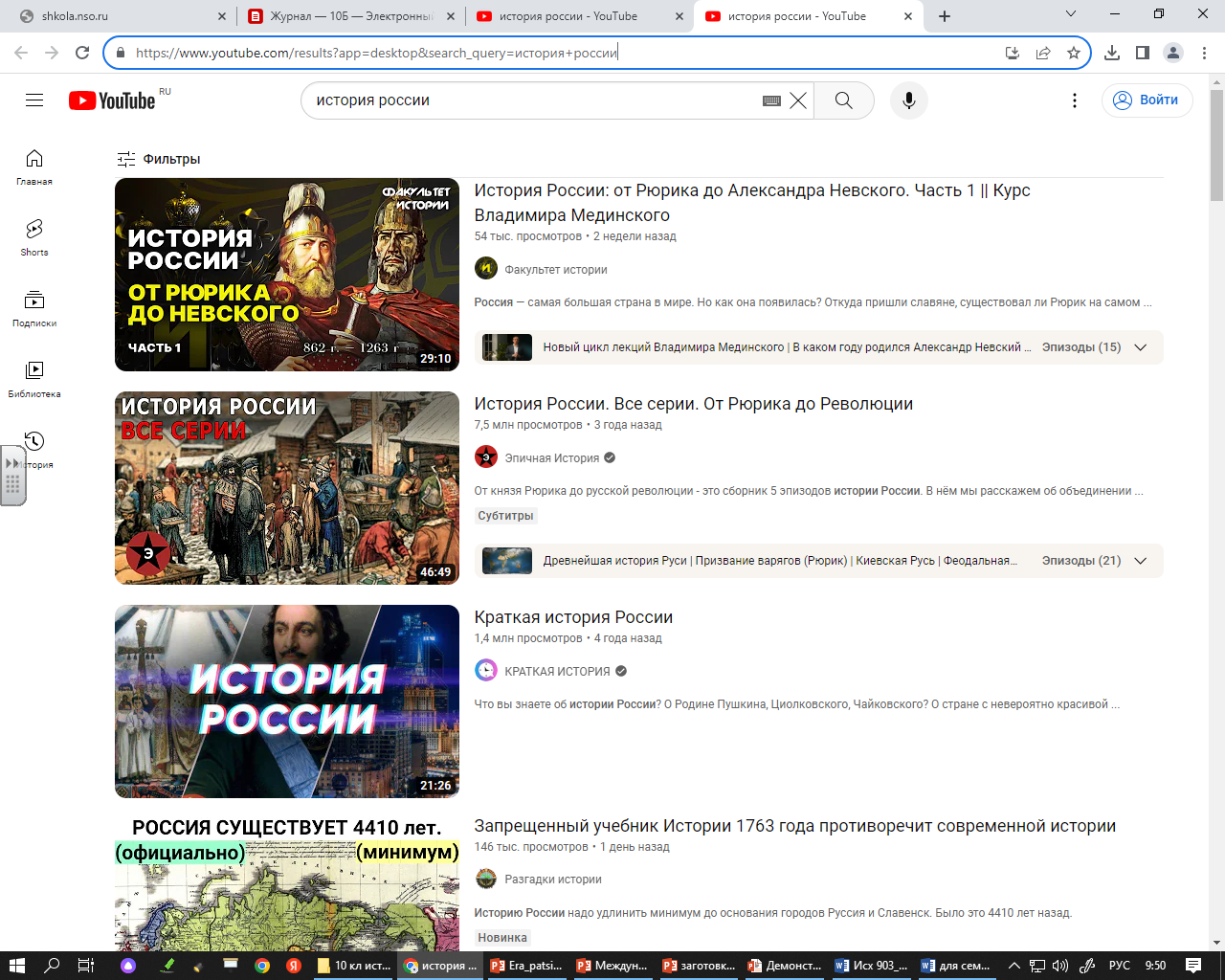1225x980 pixels.
Task: Open the Факультет истории channel link
Action: coord(555,270)
